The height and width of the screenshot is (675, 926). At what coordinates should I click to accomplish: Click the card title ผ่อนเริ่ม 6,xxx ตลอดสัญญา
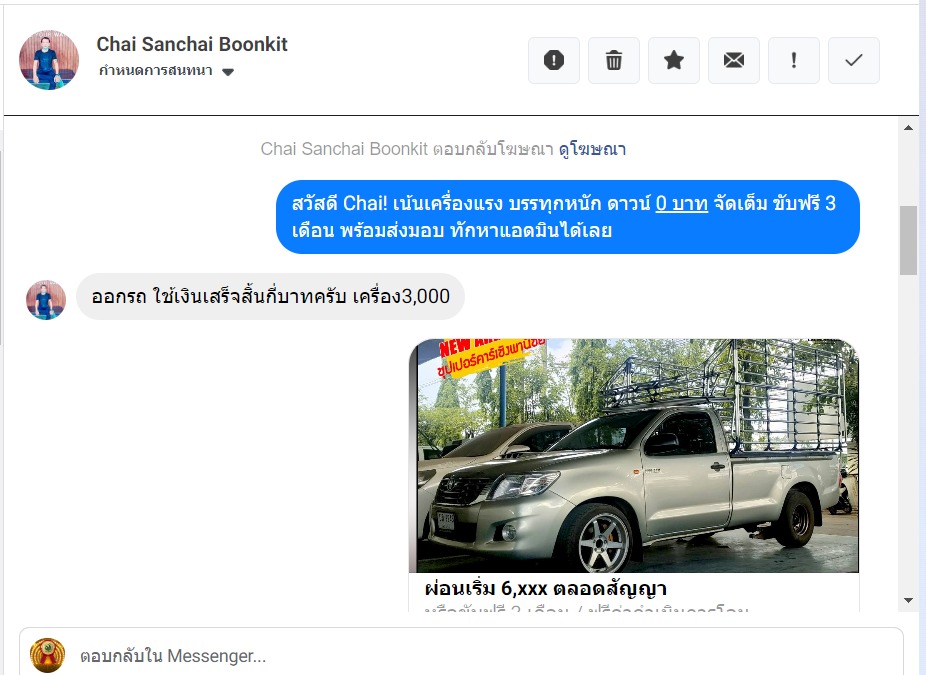[546, 588]
